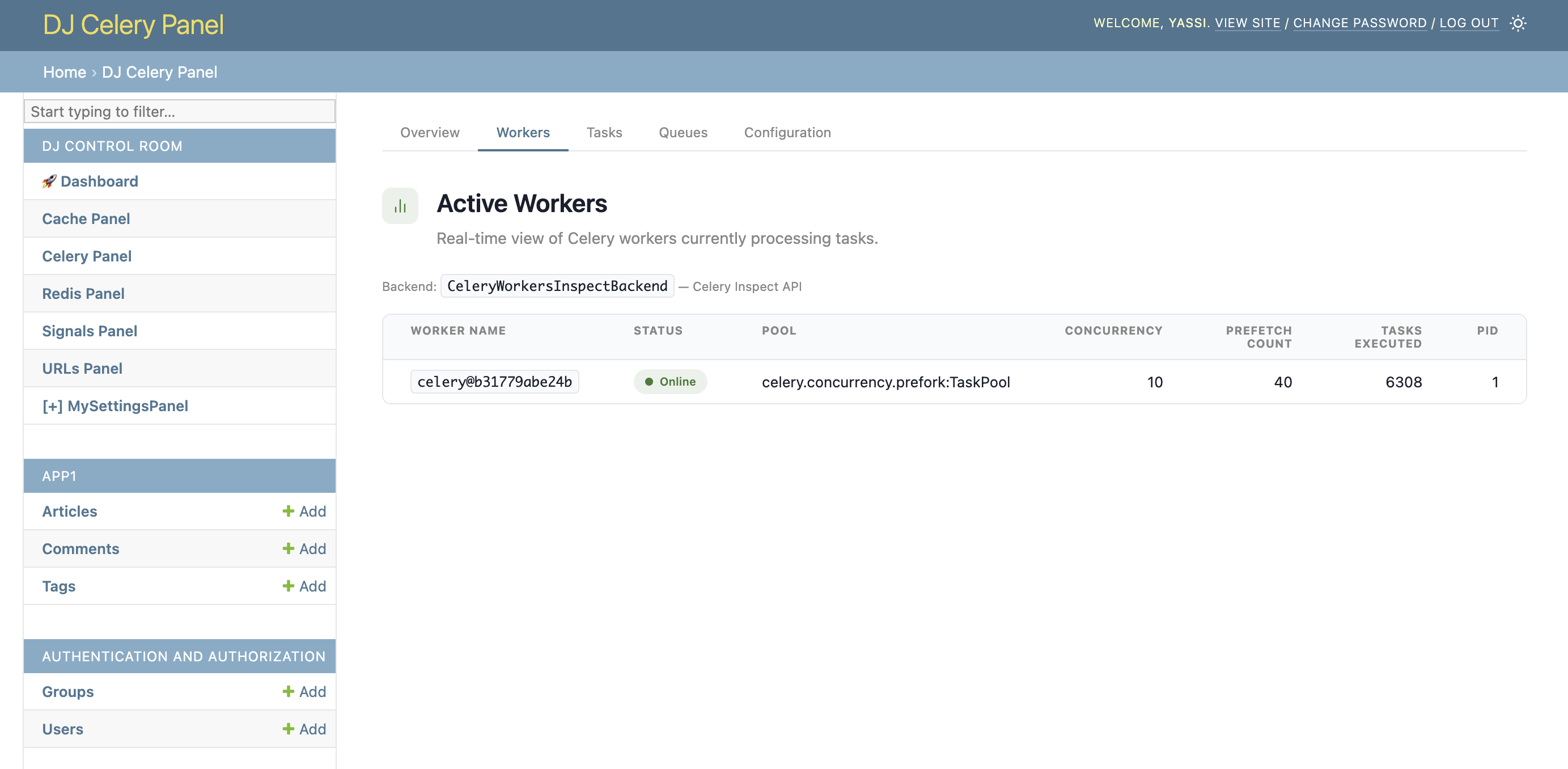Open Redis Panel in sidebar
The height and width of the screenshot is (769, 1568).
click(x=83, y=293)
